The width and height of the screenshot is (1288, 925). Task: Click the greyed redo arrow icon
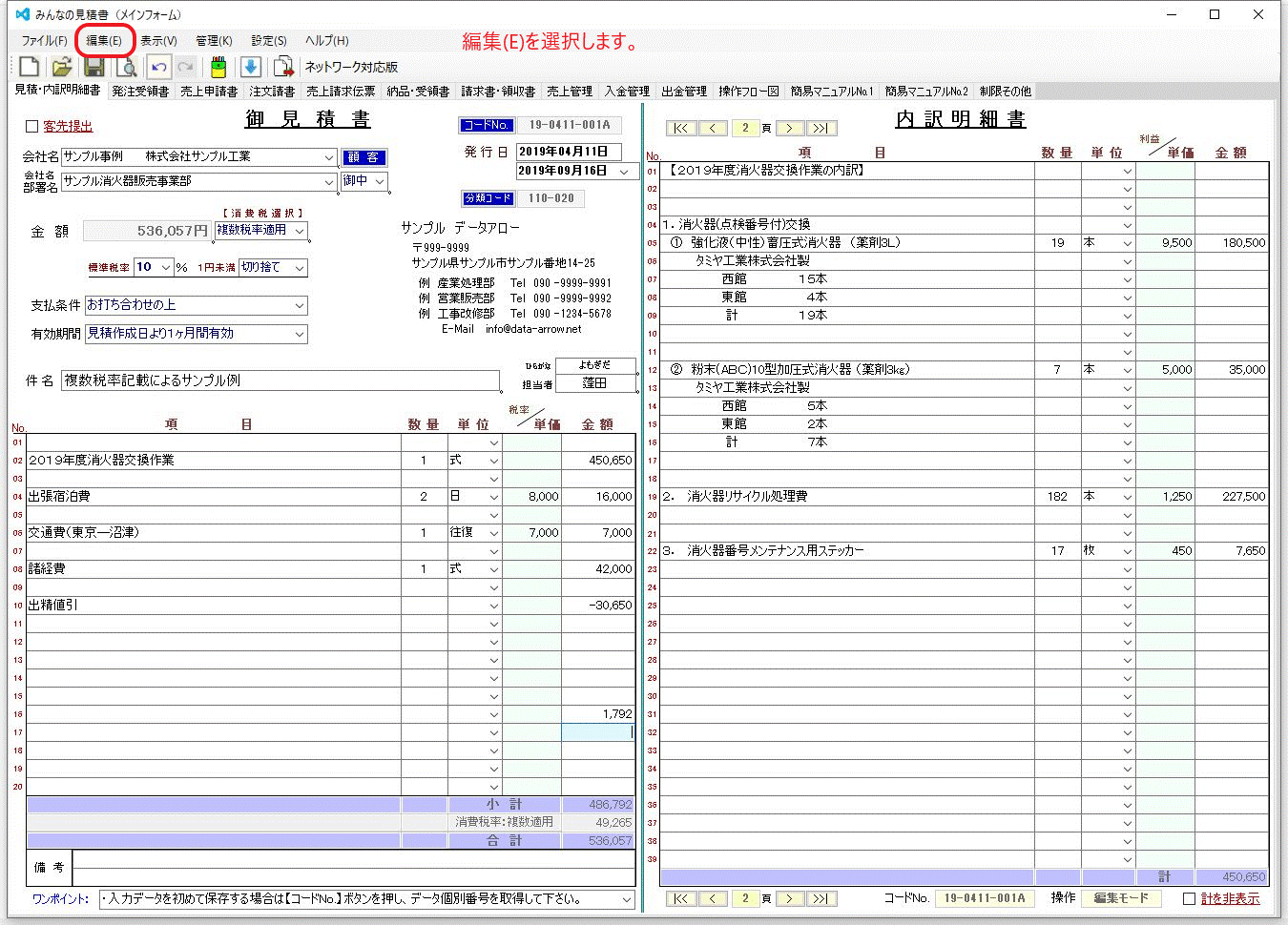(x=186, y=67)
